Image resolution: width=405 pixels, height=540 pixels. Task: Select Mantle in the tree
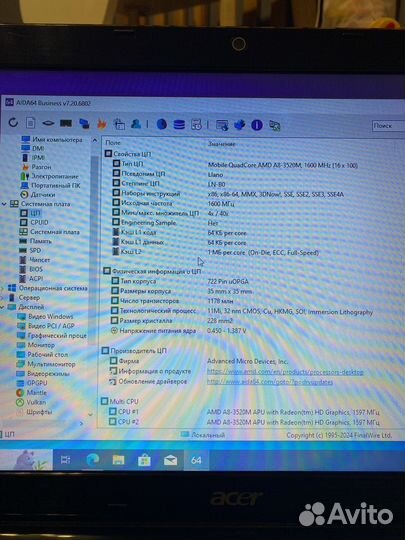coord(37,393)
